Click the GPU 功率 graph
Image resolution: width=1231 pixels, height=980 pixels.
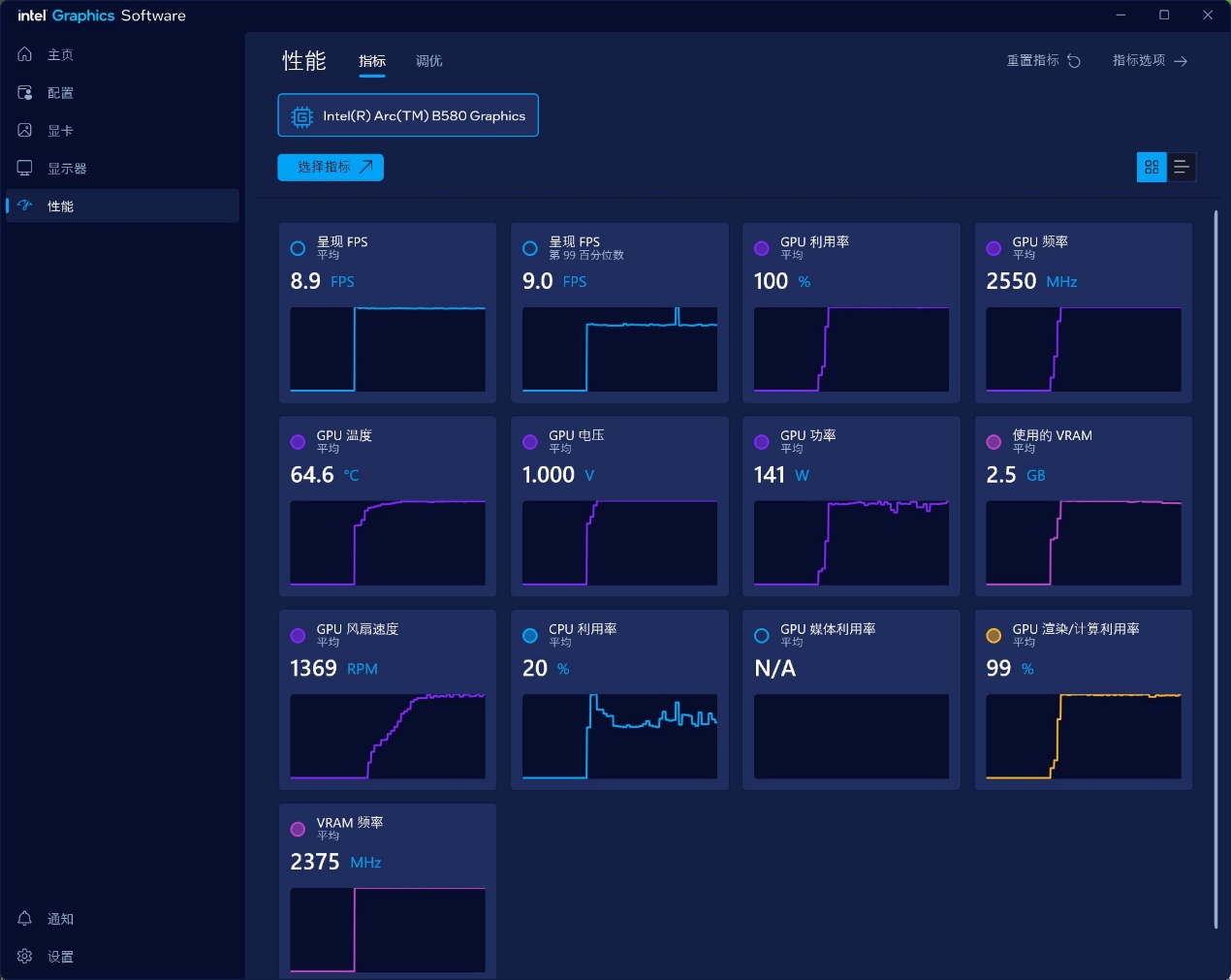pyautogui.click(x=852, y=543)
